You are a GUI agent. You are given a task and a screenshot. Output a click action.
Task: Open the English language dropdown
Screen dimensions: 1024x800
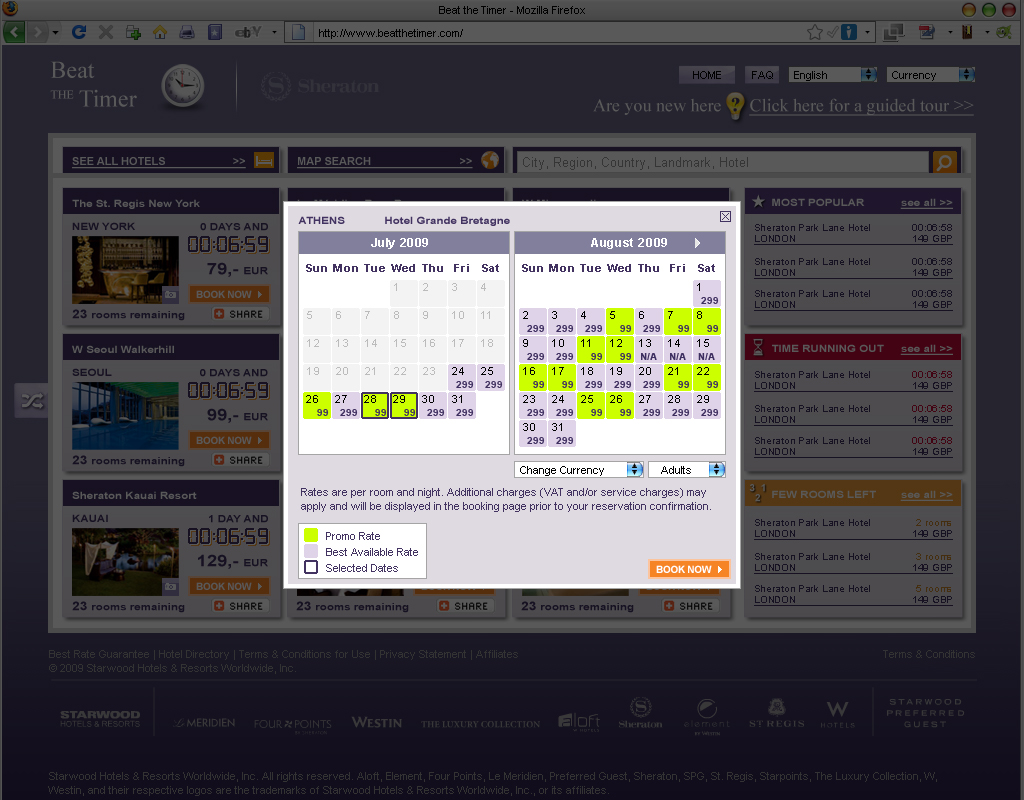833,75
